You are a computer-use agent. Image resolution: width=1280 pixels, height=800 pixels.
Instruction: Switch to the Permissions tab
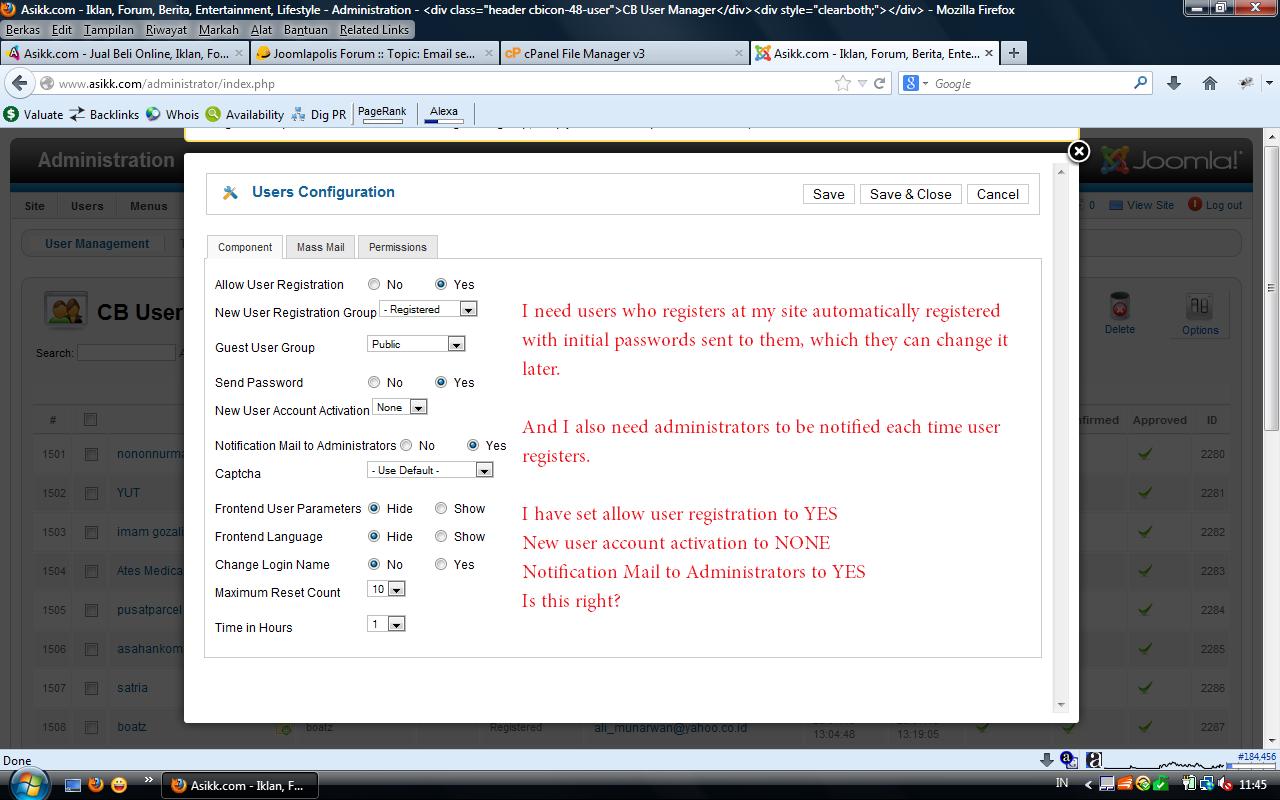coord(397,247)
